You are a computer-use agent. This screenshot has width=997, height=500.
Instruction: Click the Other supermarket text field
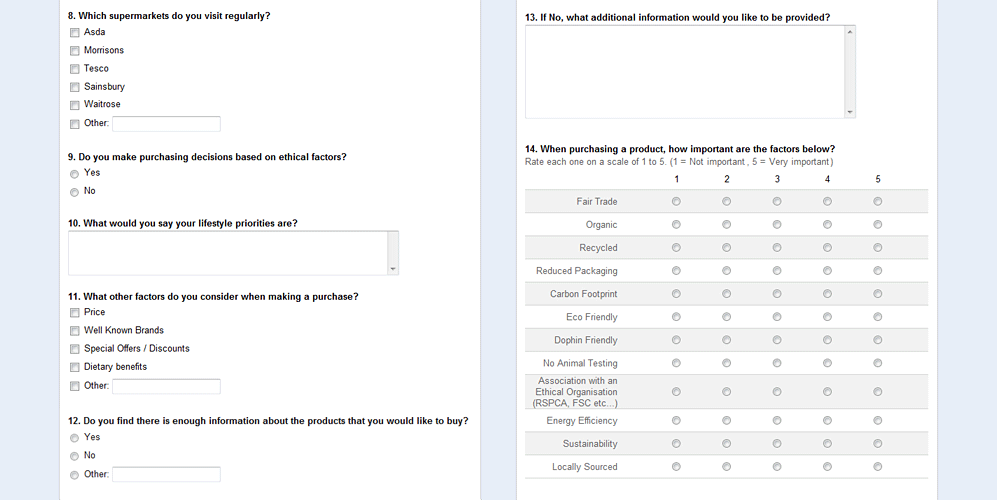point(166,124)
